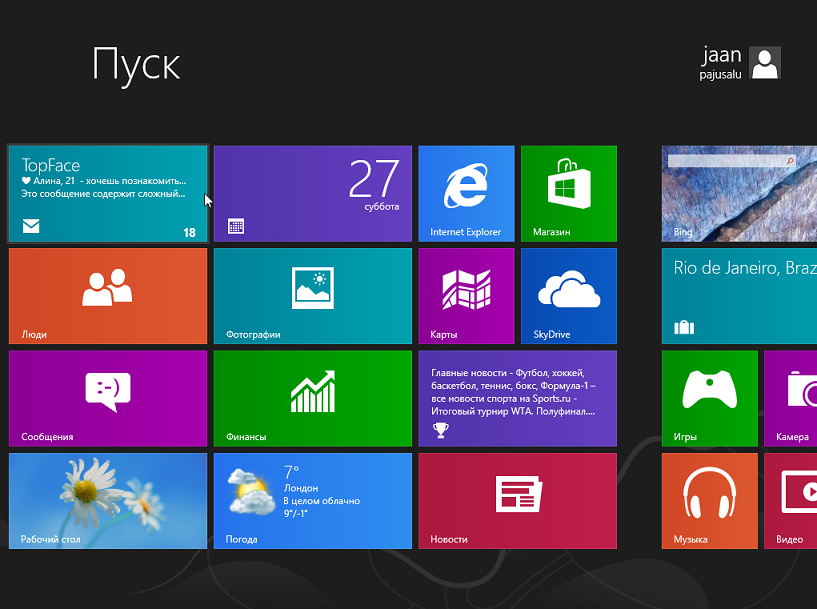
Task: Click the 7° temperature in weather tile
Action: (x=291, y=471)
